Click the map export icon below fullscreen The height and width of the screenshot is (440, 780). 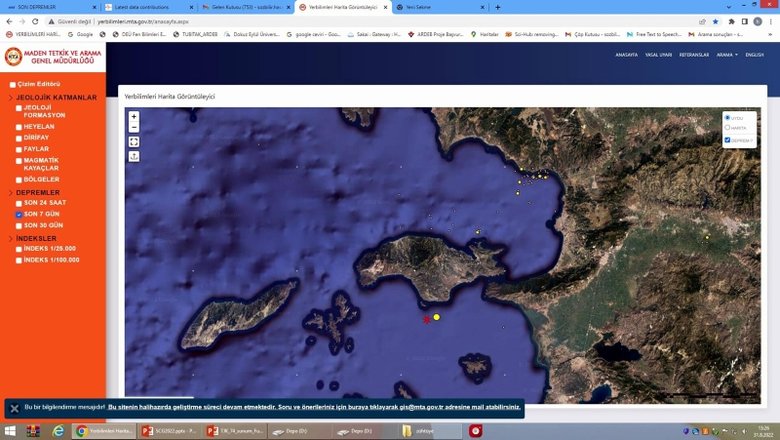pos(134,156)
